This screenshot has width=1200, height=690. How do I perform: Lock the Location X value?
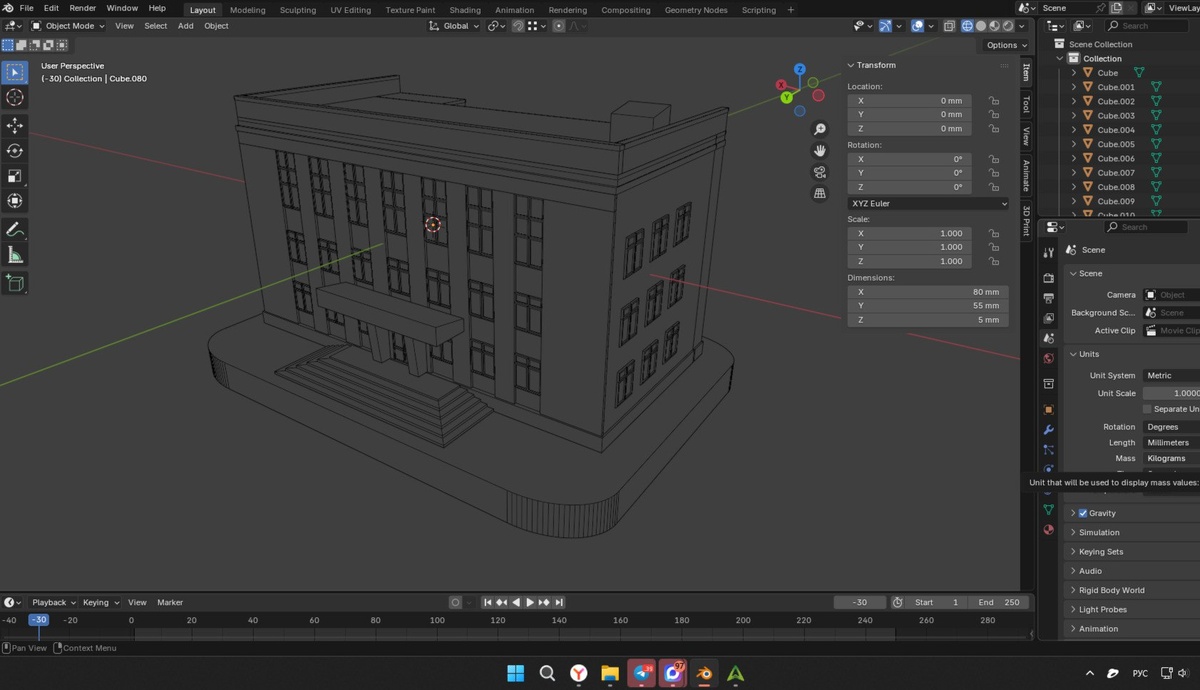pyautogui.click(x=994, y=101)
